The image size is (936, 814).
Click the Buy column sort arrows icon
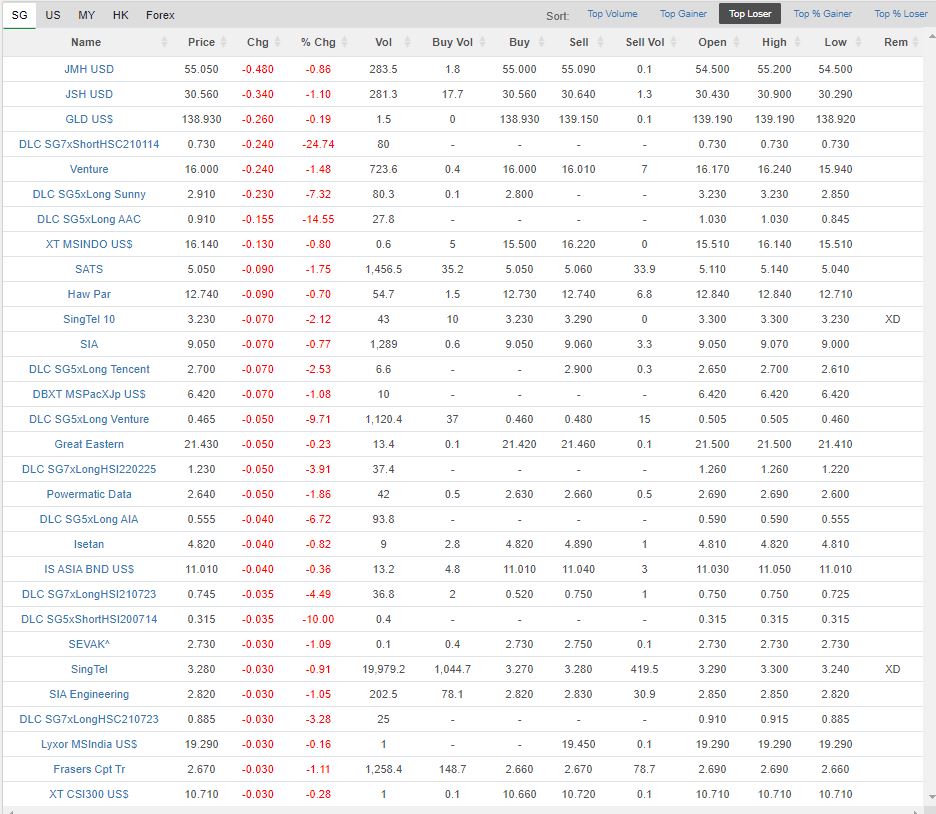coord(541,42)
